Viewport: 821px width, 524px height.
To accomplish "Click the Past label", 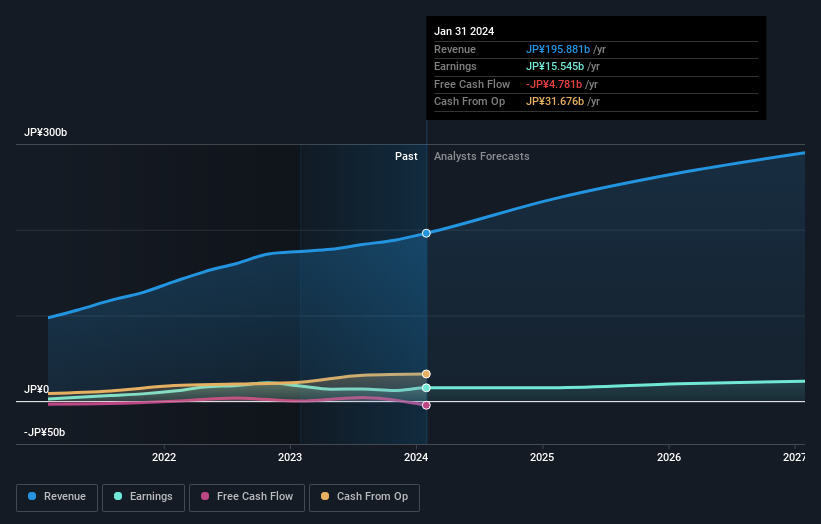I will click(406, 156).
